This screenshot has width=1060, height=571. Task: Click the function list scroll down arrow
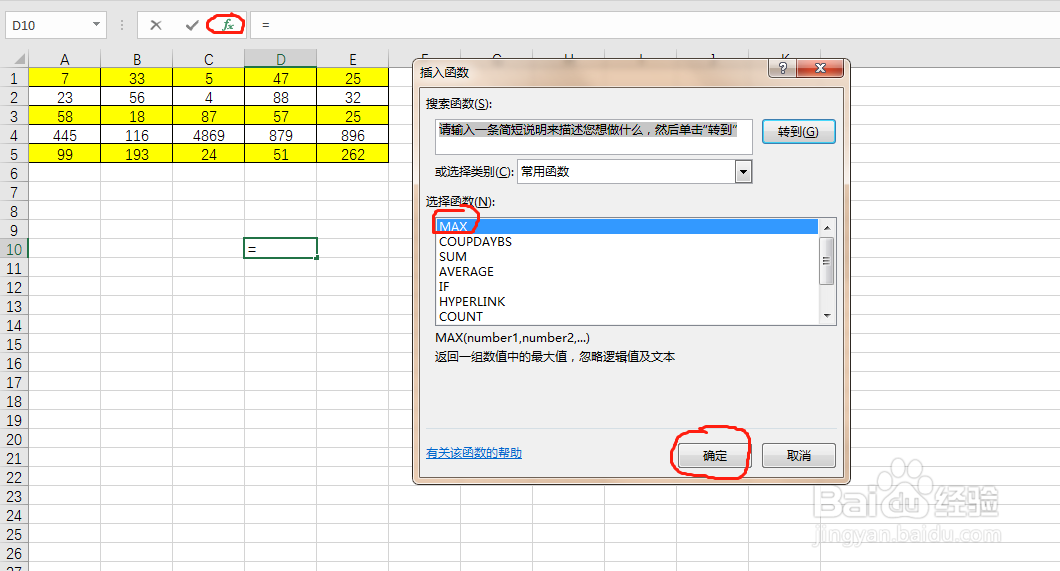click(827, 316)
